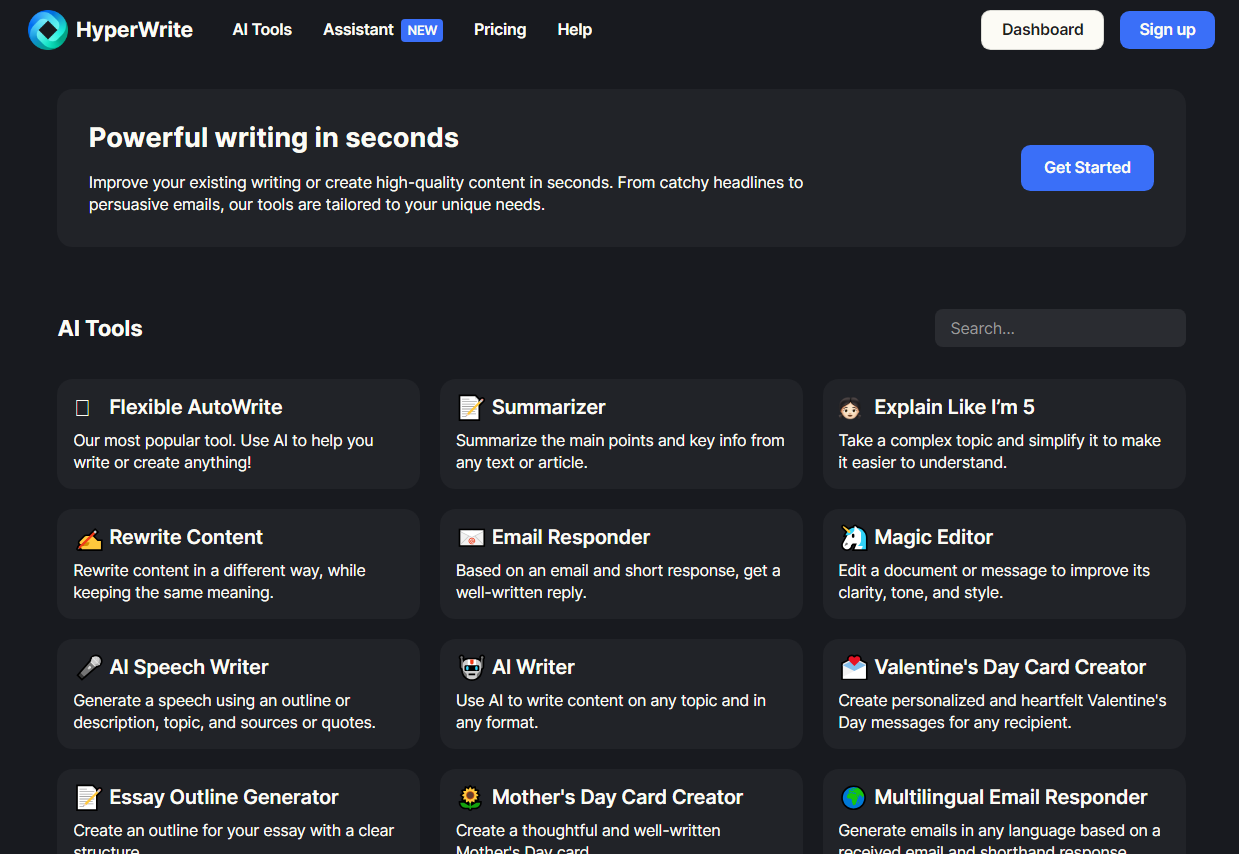Screen dimensions: 1239x854
Task: Click 'Rewrite content in a different way' text
Action: point(220,581)
